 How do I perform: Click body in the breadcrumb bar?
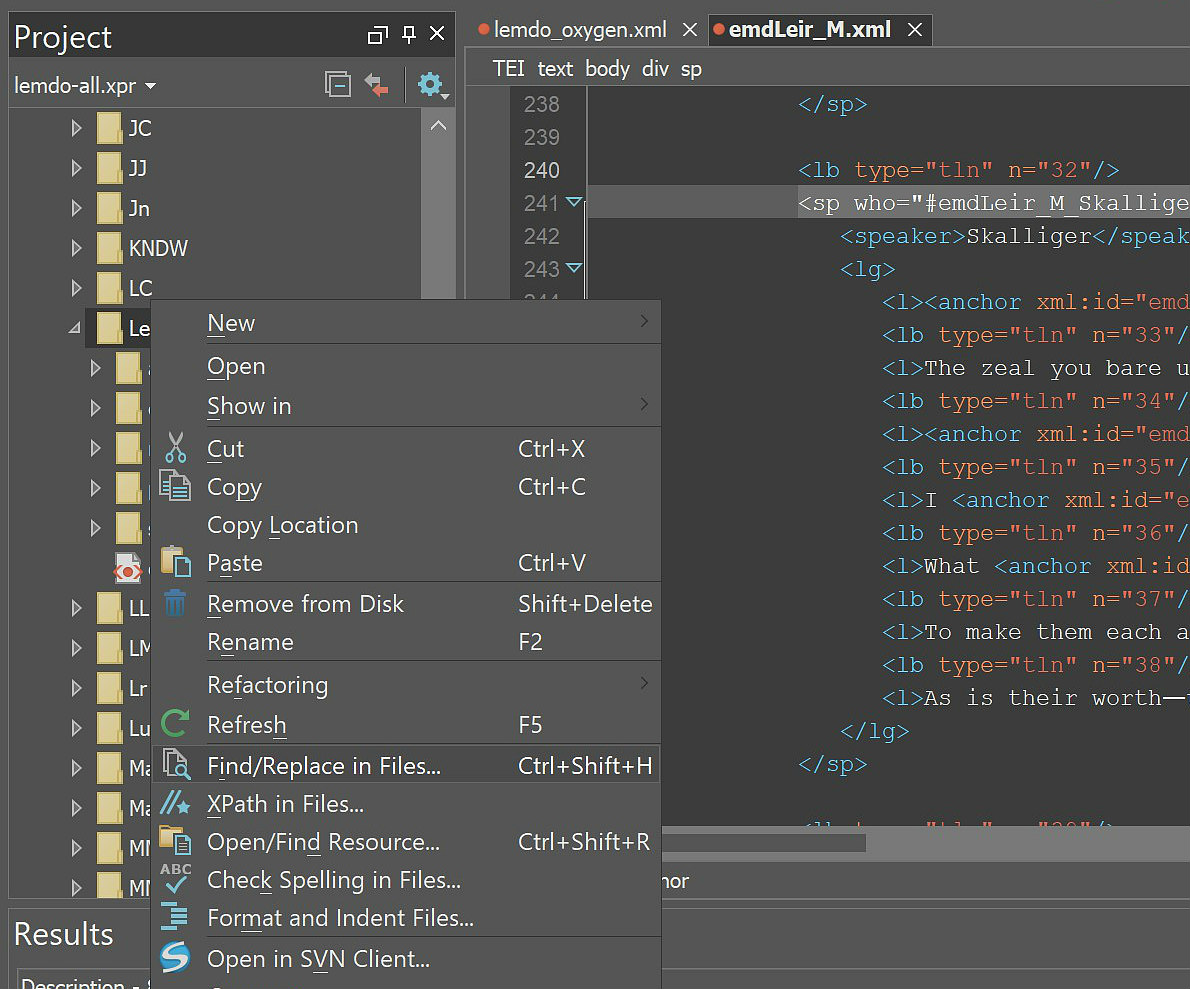pos(607,68)
